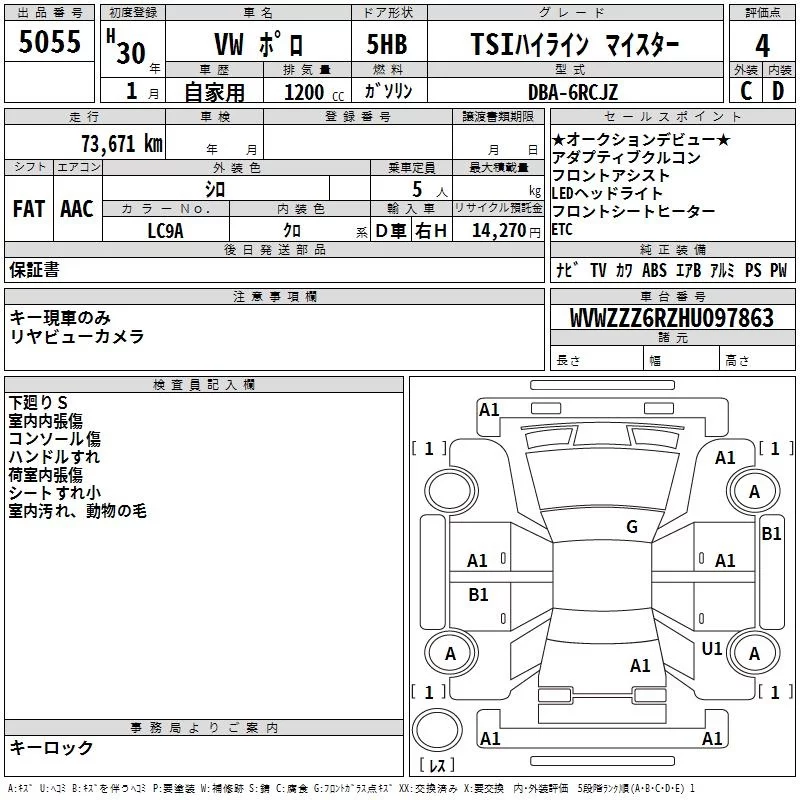Click the model code DBA-6RCJZ
Viewport: 800px width, 800px height.
(573, 92)
